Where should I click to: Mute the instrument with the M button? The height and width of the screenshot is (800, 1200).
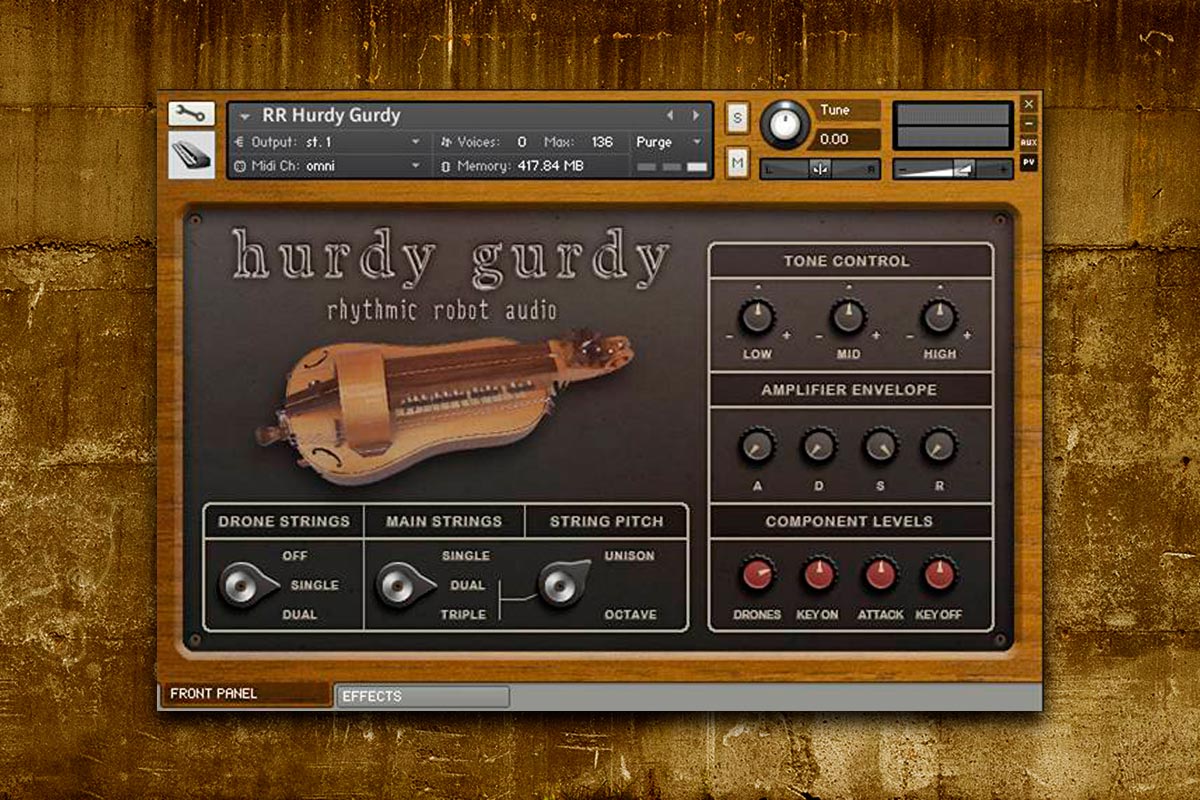[737, 162]
